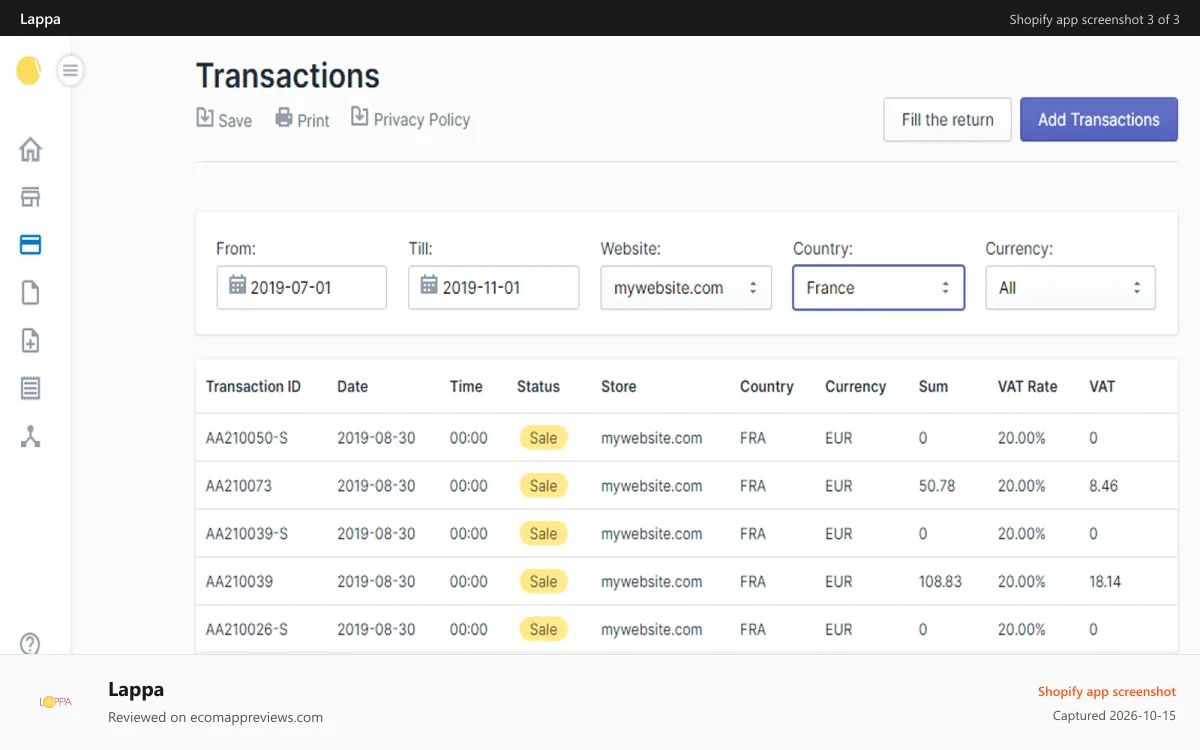The image size is (1200, 750).
Task: Open the help question mark icon
Action: [31, 644]
